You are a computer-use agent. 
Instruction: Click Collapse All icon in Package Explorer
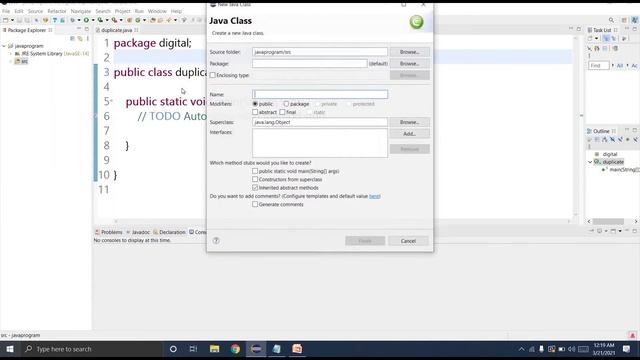tap(72, 38)
